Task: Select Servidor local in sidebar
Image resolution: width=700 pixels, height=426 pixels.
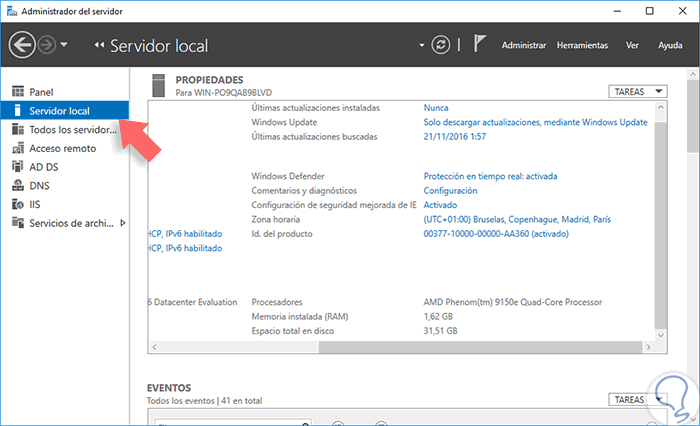Action: [65, 111]
